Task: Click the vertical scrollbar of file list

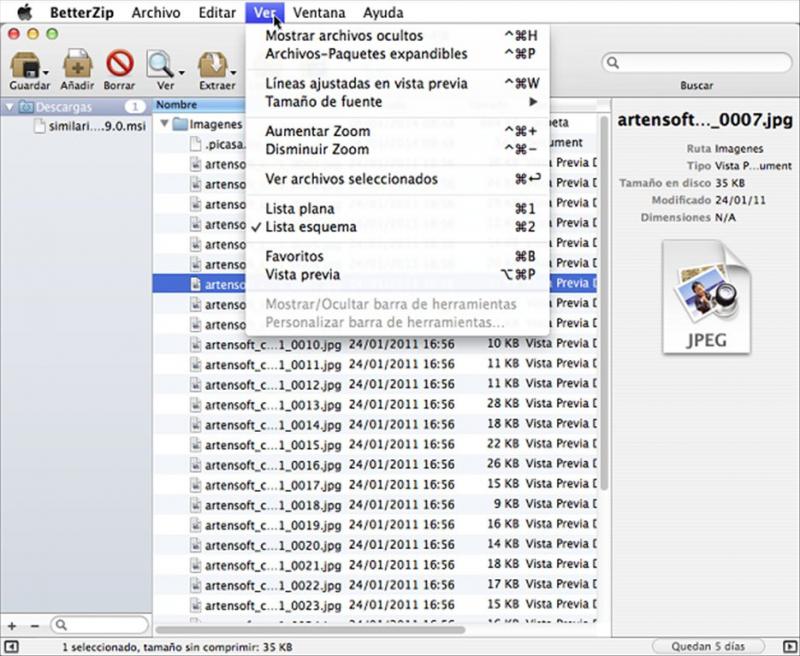Action: (x=604, y=304)
